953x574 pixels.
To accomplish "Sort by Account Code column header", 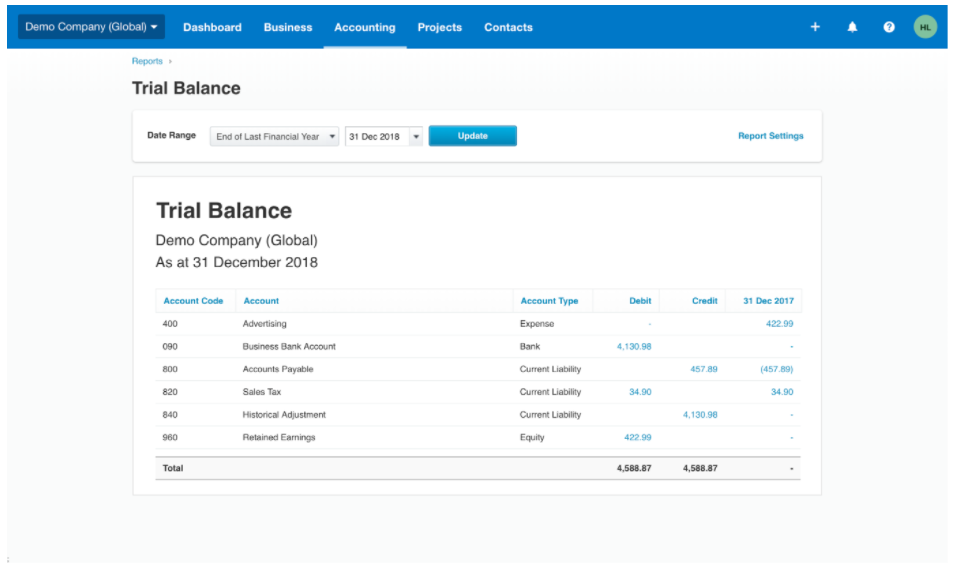I will tap(193, 301).
